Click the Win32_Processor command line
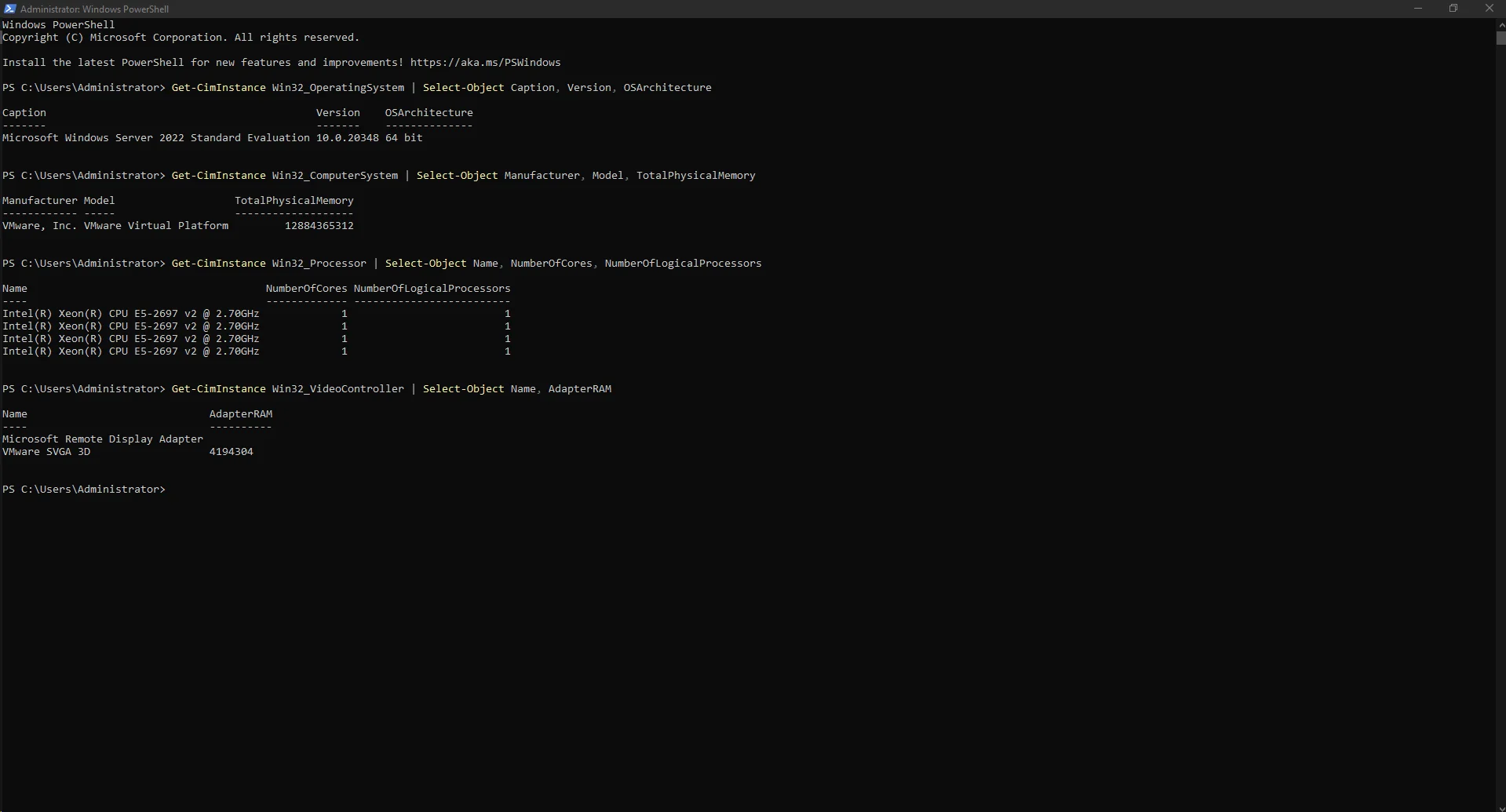The image size is (1506, 812). coord(382,263)
